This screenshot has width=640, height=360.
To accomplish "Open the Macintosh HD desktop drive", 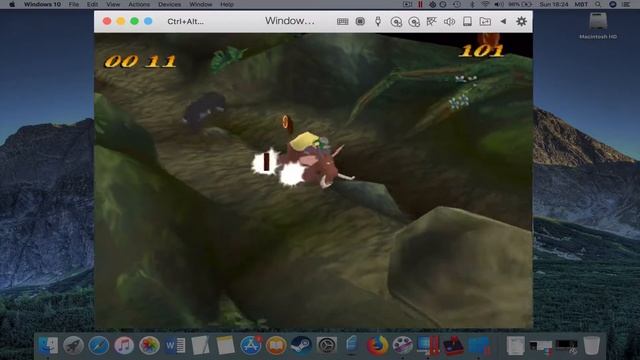I will click(598, 26).
